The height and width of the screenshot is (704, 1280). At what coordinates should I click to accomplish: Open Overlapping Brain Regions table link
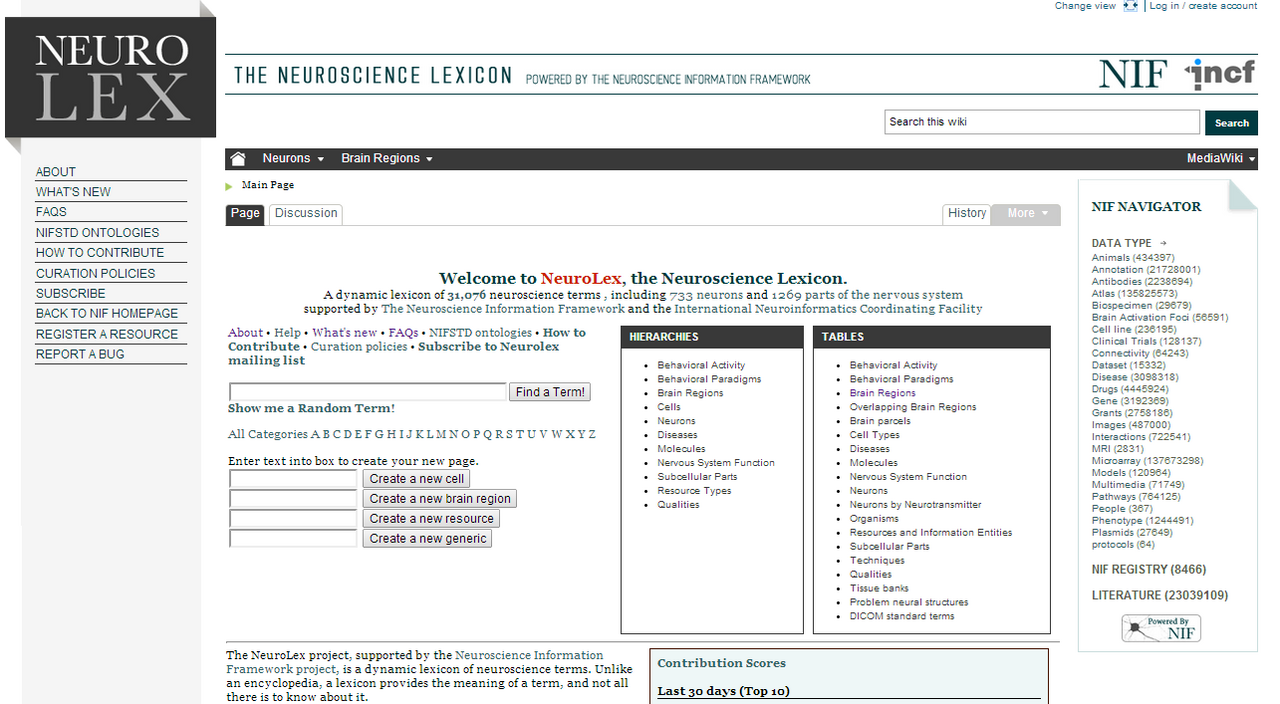pos(913,407)
